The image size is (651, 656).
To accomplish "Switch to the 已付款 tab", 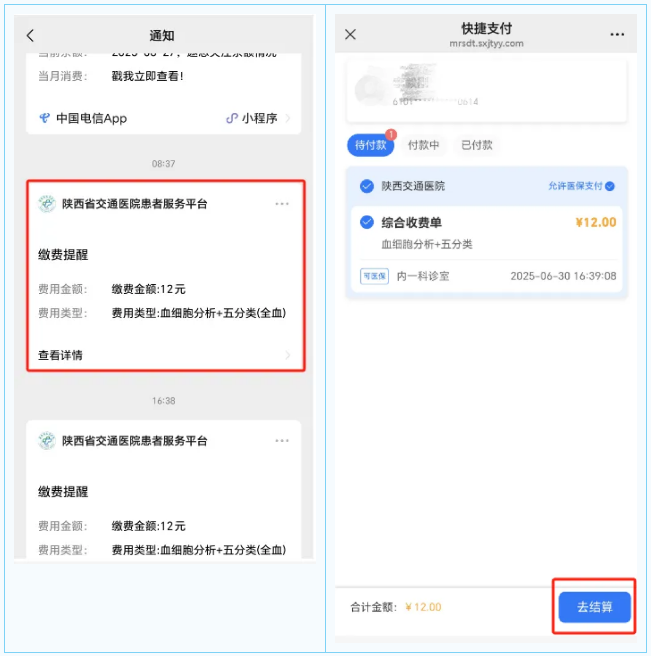I will click(x=477, y=145).
